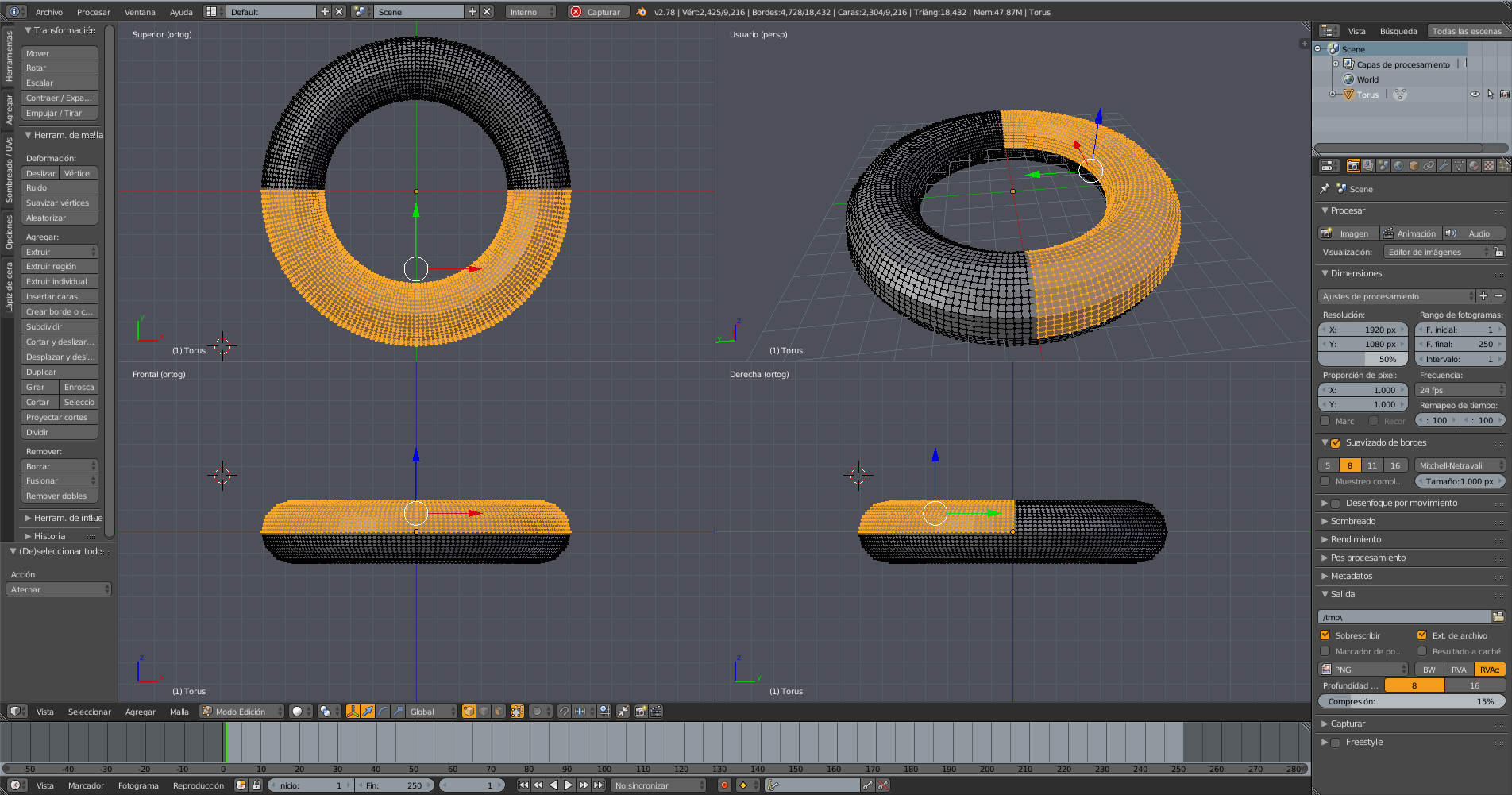Hide Torus using the eye icon

tap(1475, 95)
